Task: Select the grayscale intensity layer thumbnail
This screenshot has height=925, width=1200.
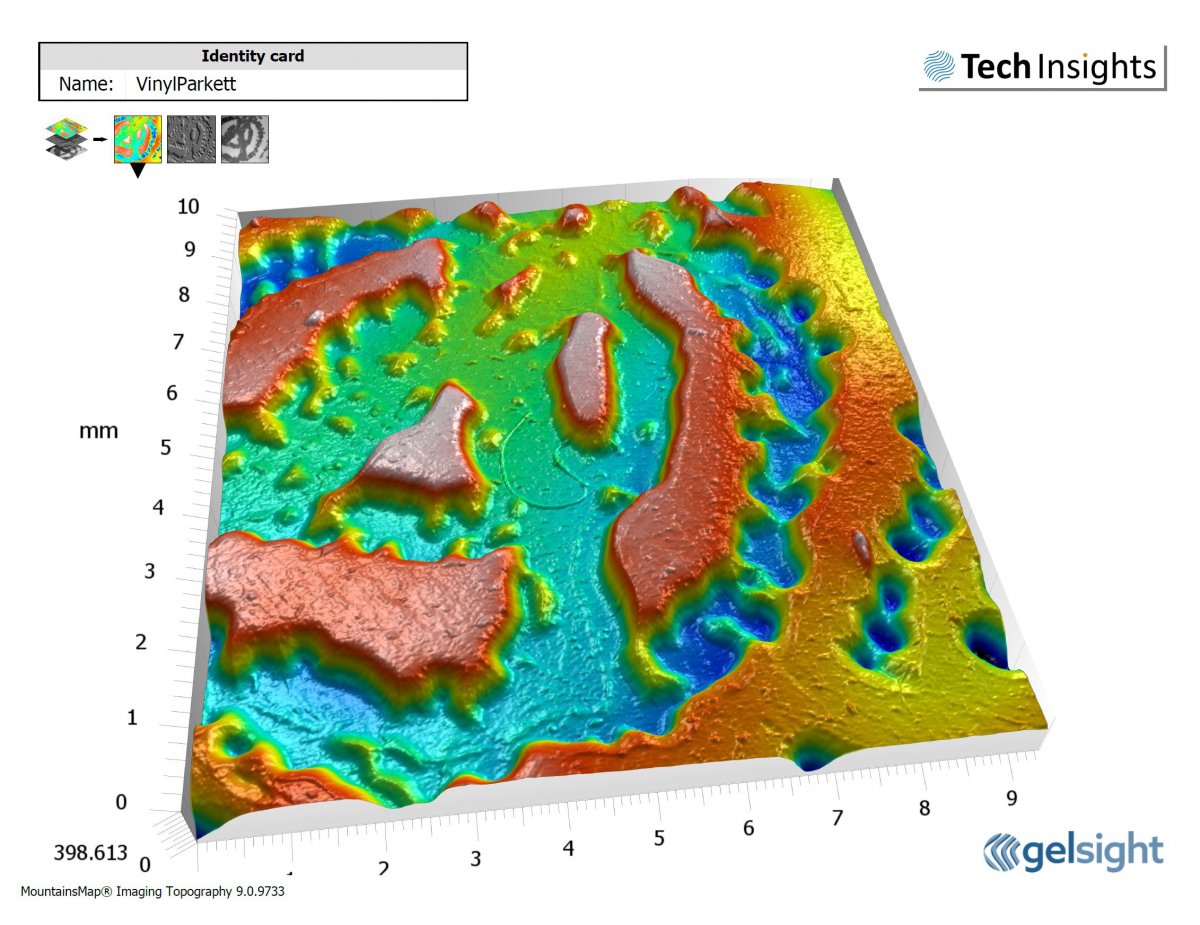Action: coord(245,139)
